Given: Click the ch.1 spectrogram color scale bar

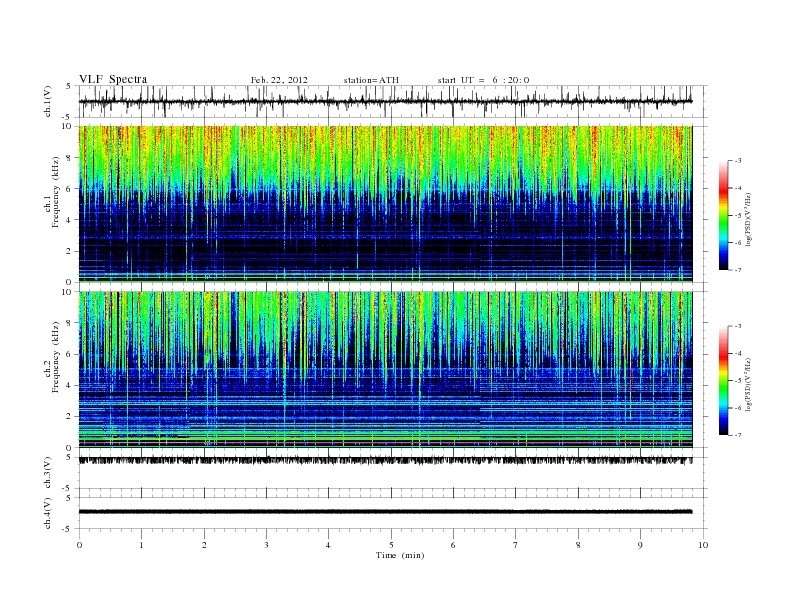Looking at the screenshot, I should click(x=724, y=215).
